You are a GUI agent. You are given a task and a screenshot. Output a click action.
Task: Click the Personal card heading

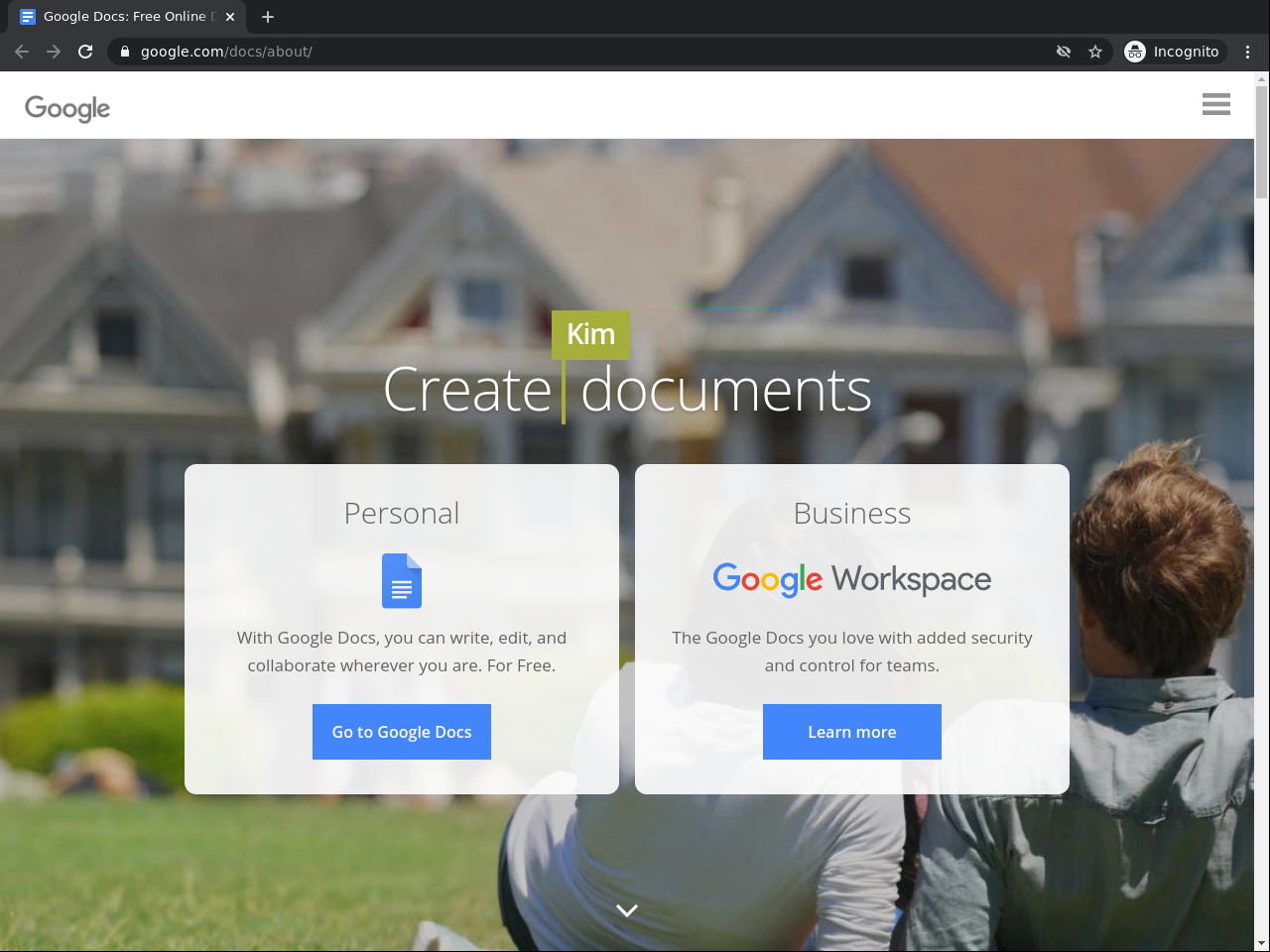coord(402,514)
